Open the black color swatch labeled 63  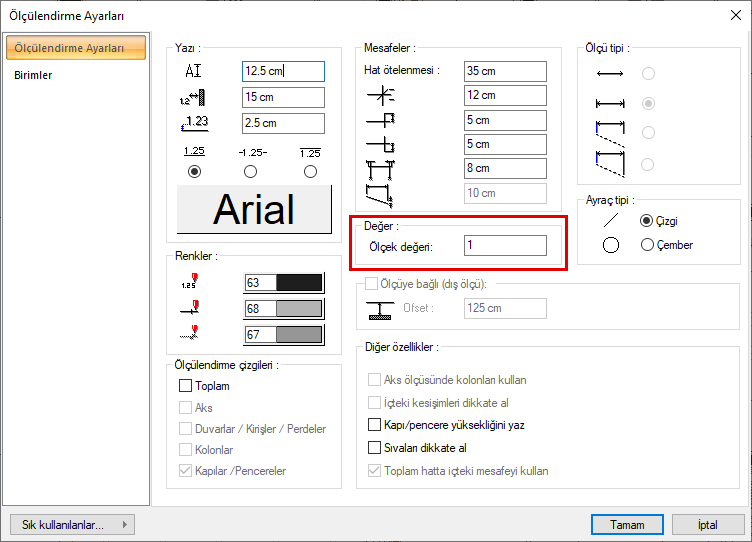298,283
